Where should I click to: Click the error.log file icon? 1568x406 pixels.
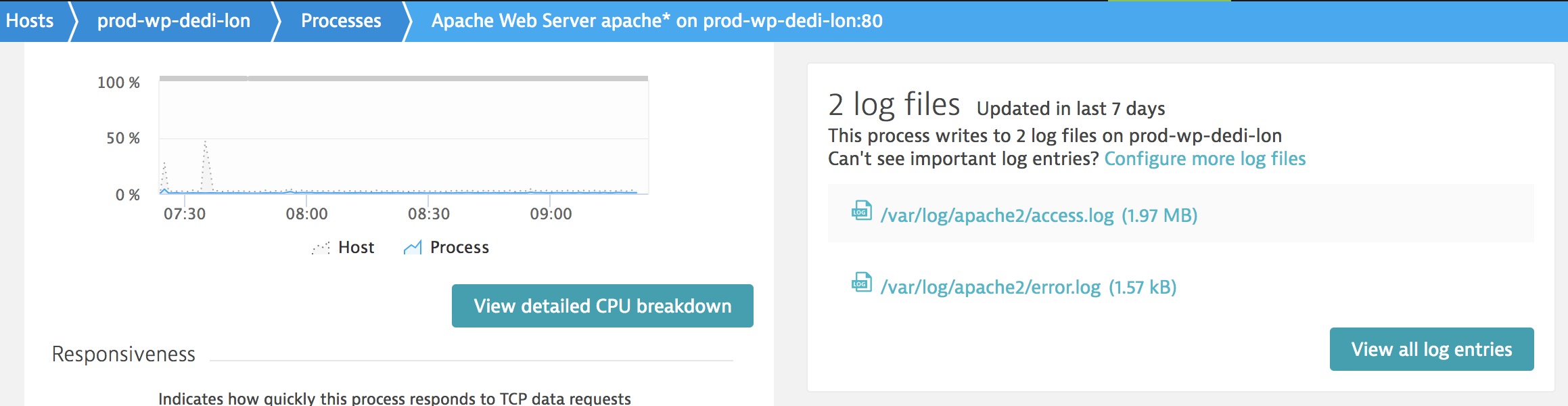861,282
